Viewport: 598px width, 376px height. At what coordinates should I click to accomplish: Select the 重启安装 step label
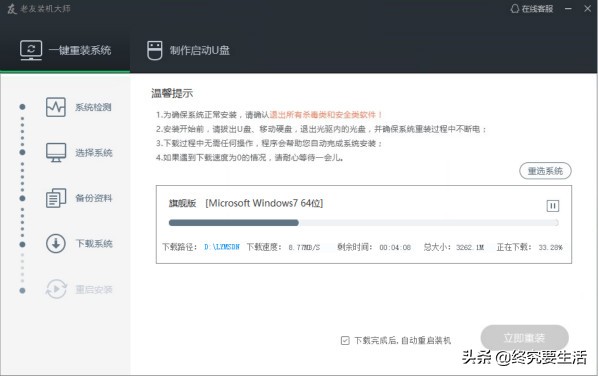(x=93, y=289)
